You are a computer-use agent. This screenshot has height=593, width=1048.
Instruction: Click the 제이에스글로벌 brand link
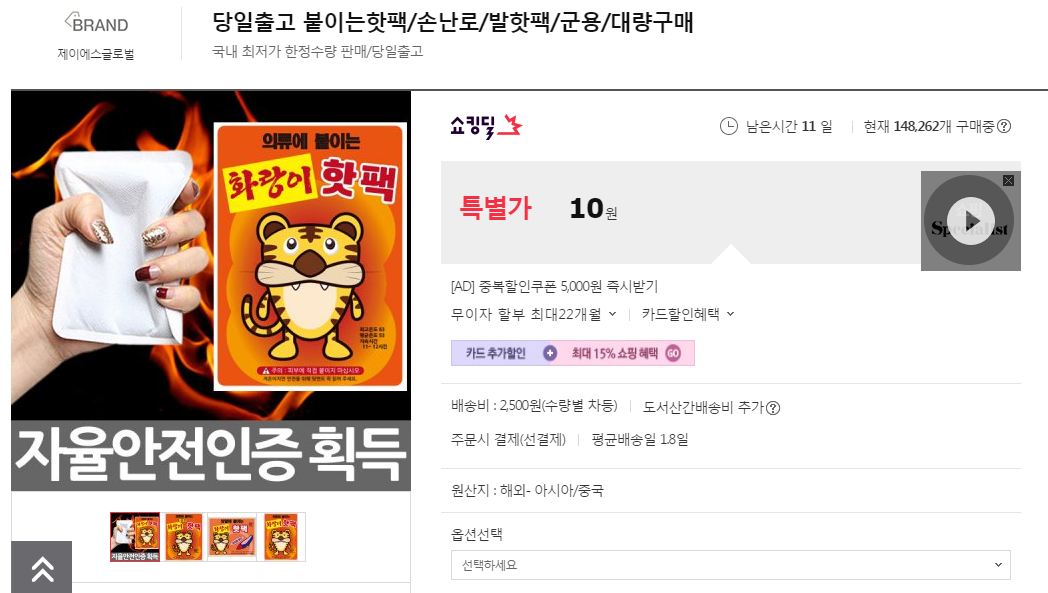click(96, 53)
